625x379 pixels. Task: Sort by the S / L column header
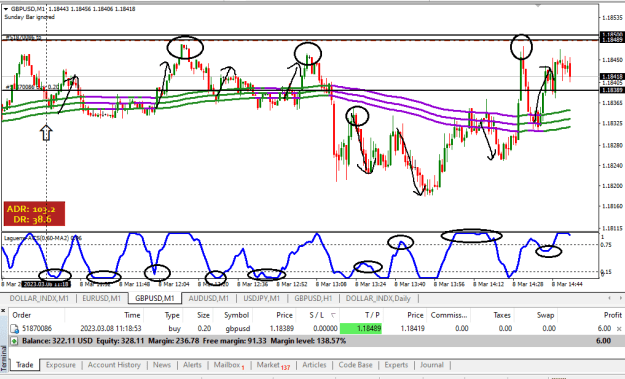[317, 315]
